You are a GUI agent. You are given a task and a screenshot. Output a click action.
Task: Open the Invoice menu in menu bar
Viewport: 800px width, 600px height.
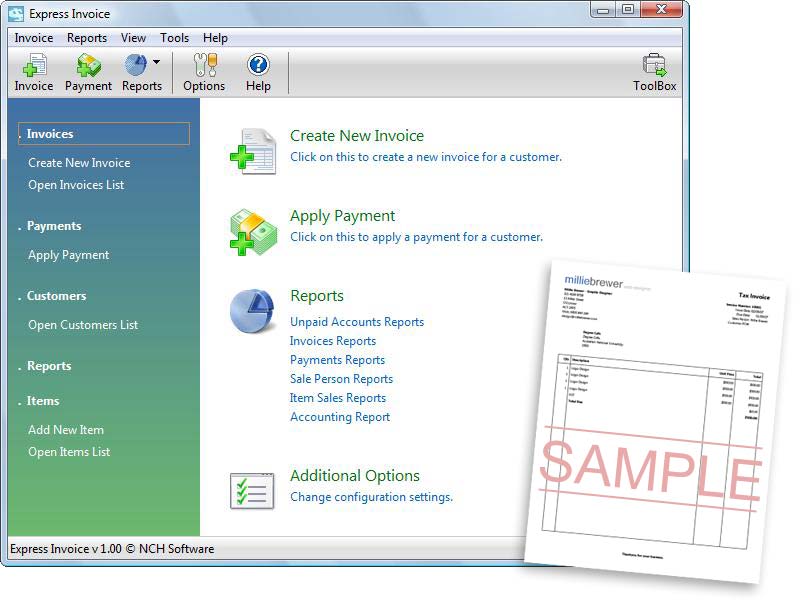pyautogui.click(x=34, y=38)
